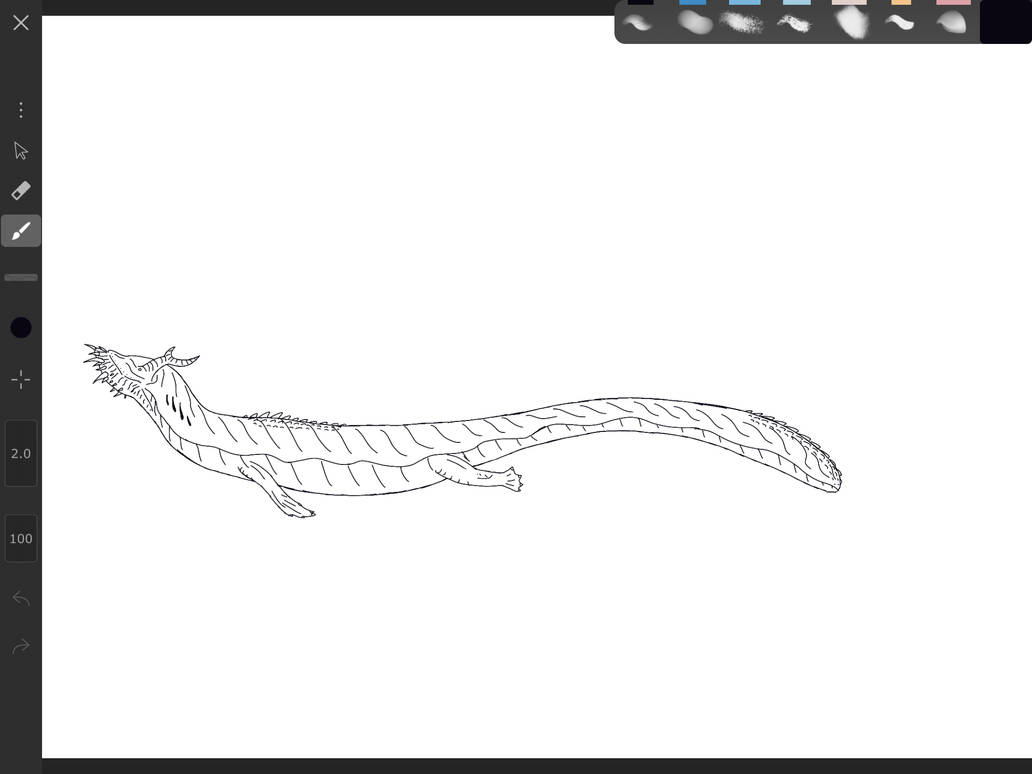Choose the speckled spray brush preset
This screenshot has width=1032, height=774.
click(742, 23)
